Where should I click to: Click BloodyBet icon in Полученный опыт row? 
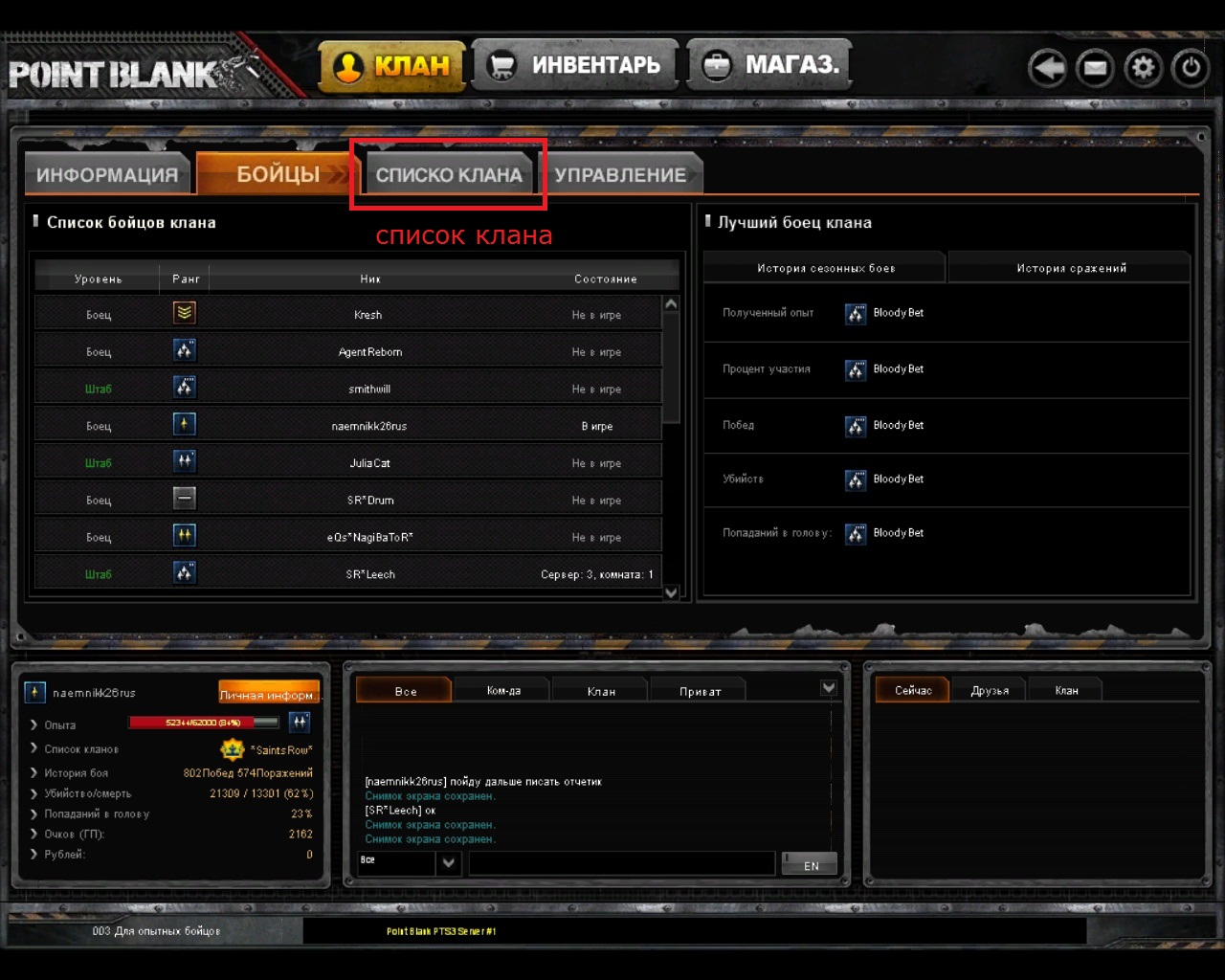(856, 313)
